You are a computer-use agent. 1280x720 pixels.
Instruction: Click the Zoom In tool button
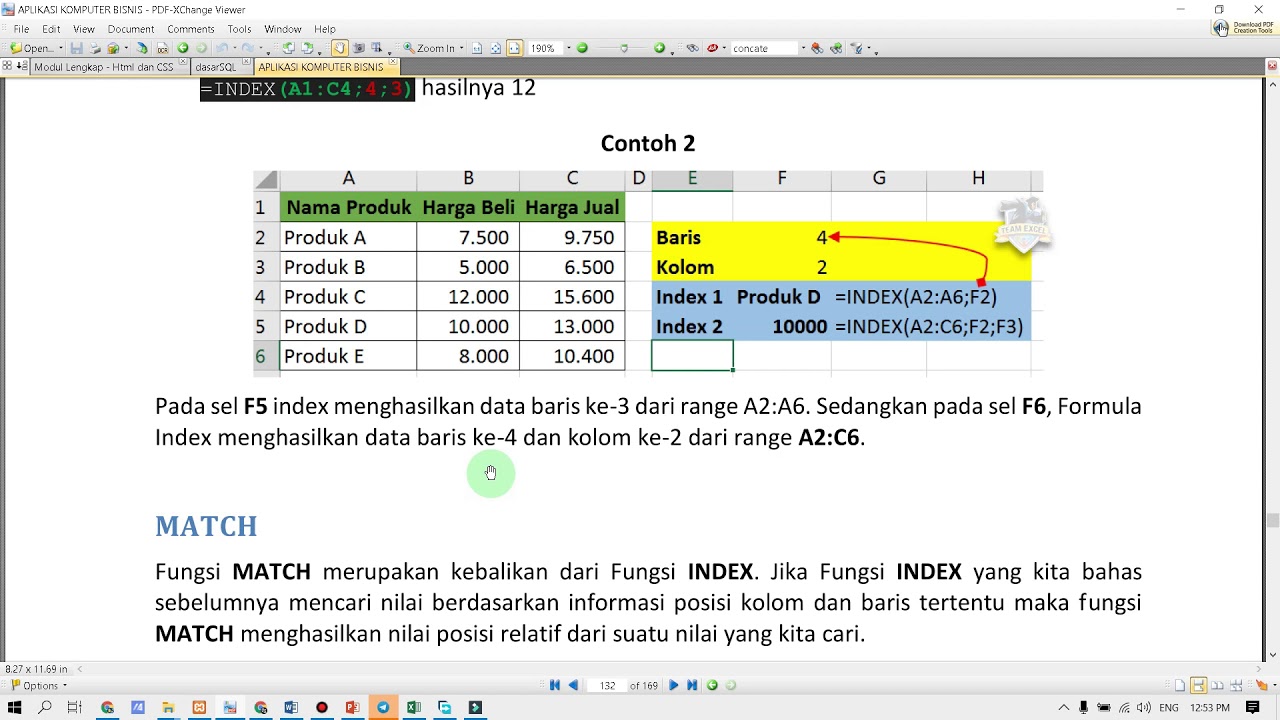click(x=429, y=48)
